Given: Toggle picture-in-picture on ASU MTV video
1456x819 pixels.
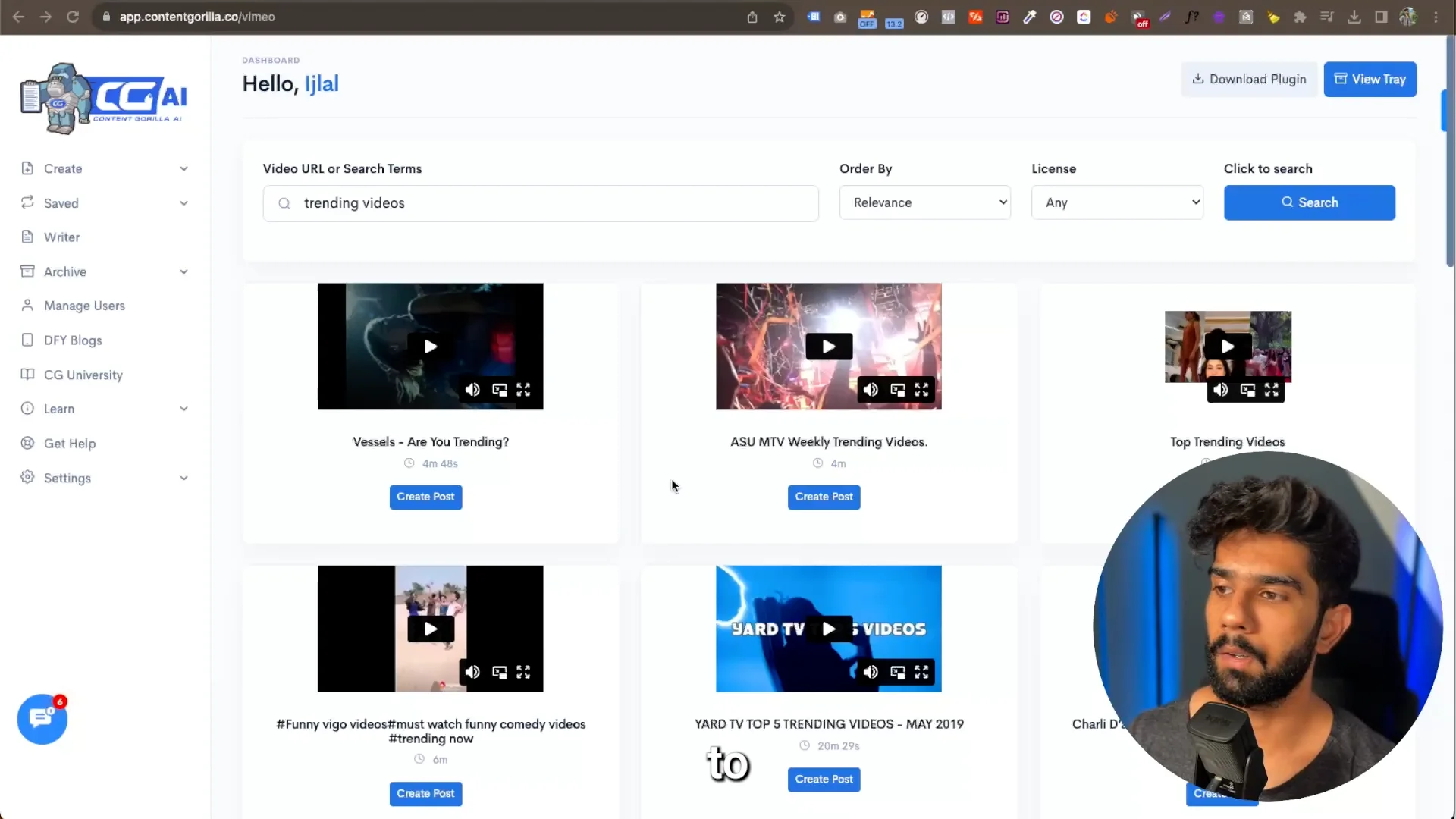Looking at the screenshot, I should (x=897, y=390).
